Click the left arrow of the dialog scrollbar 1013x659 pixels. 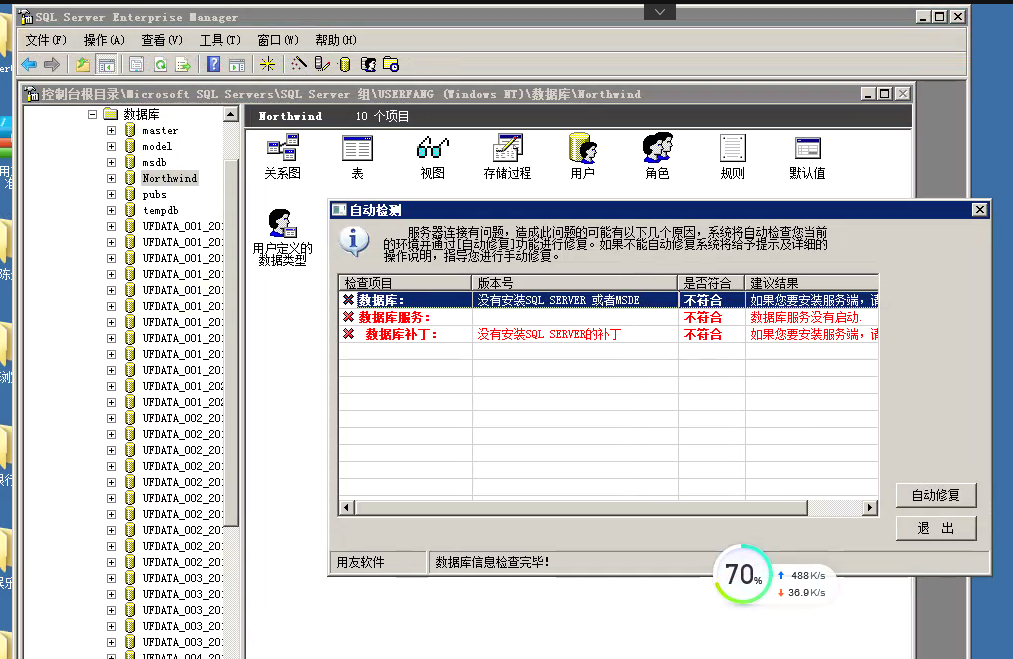coord(347,508)
